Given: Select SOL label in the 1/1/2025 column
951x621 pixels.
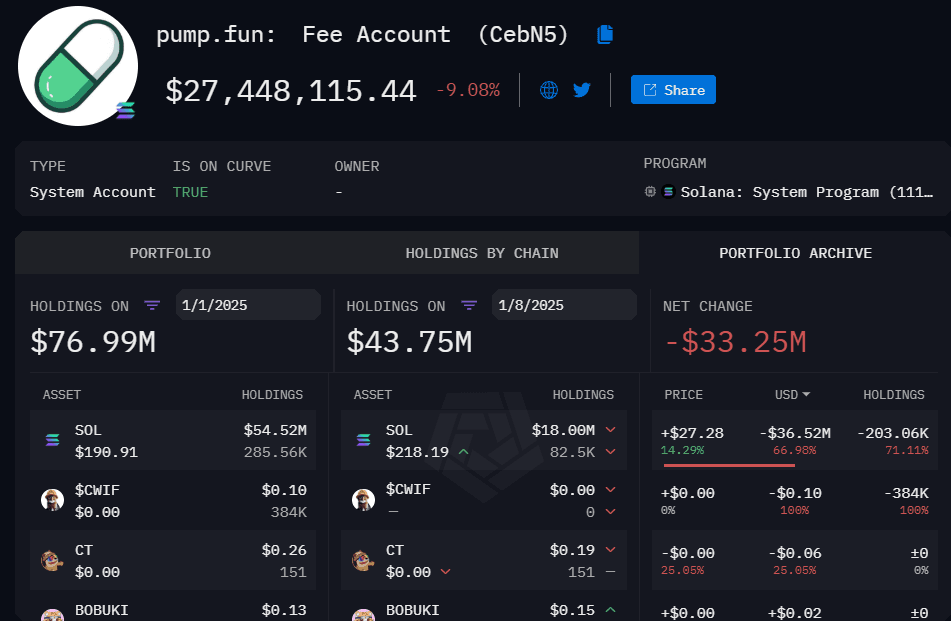Looking at the screenshot, I should tap(88, 430).
